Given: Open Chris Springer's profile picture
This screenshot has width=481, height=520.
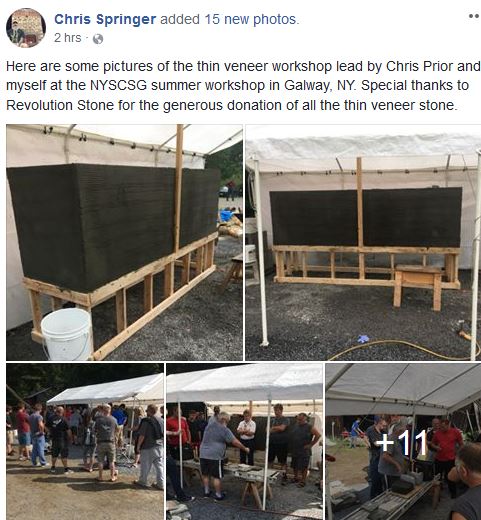Looking at the screenshot, I should click(x=26, y=28).
